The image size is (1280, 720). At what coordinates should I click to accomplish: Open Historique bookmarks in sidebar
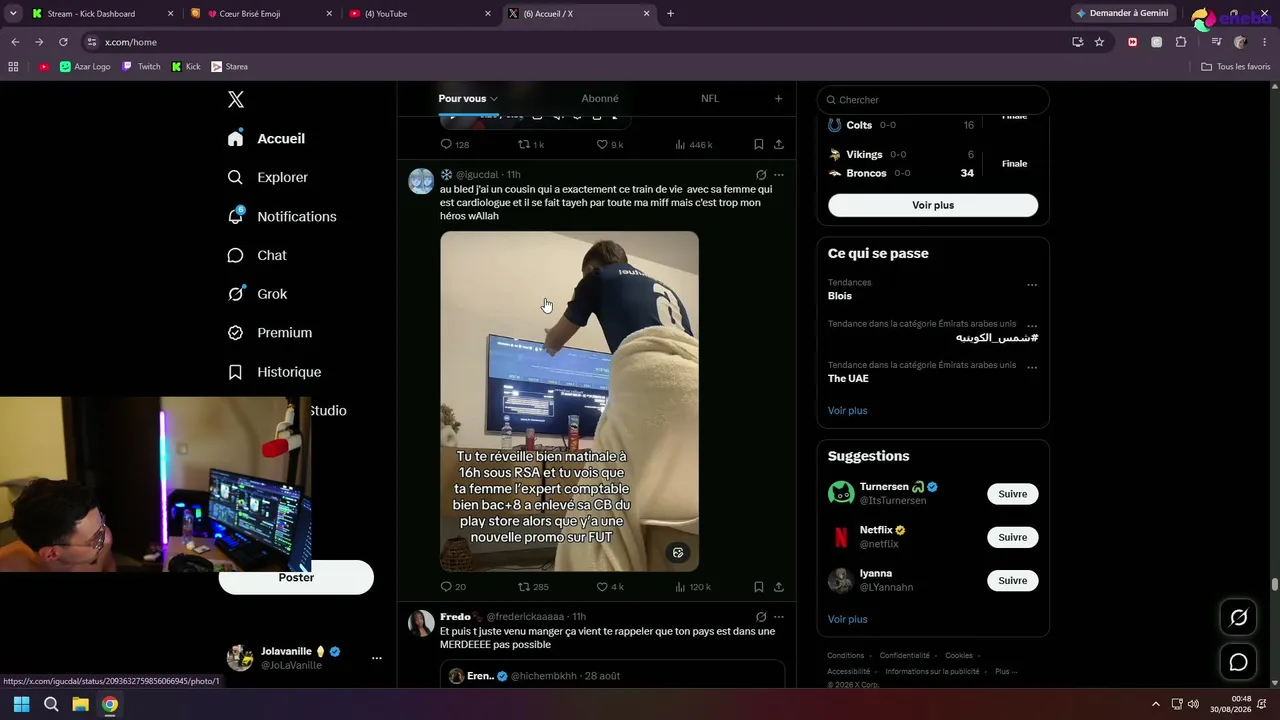point(274,372)
